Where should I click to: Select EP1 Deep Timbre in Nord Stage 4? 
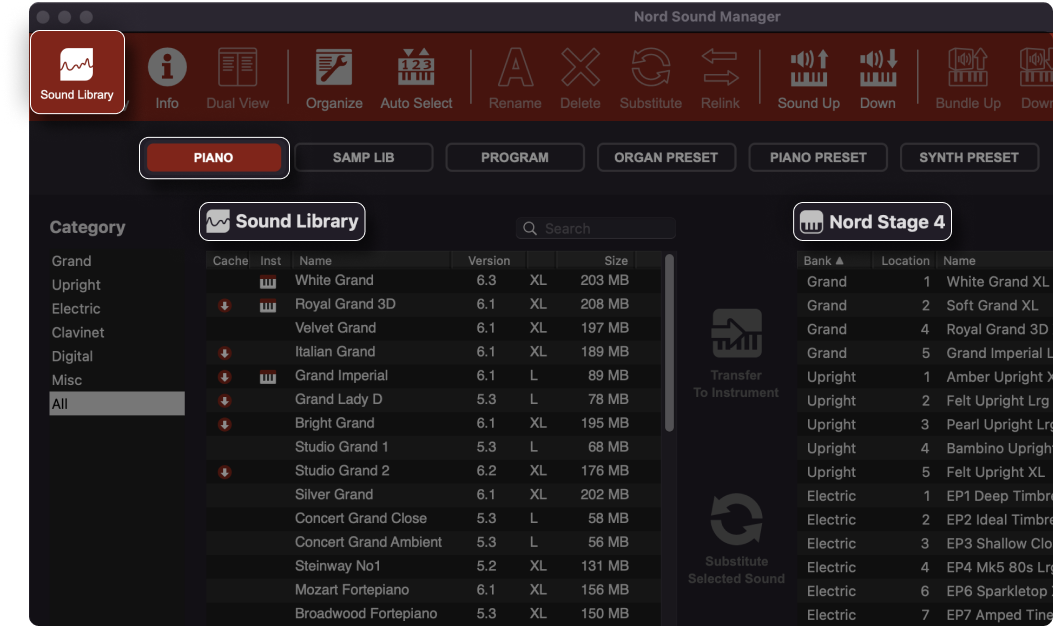(x=925, y=496)
